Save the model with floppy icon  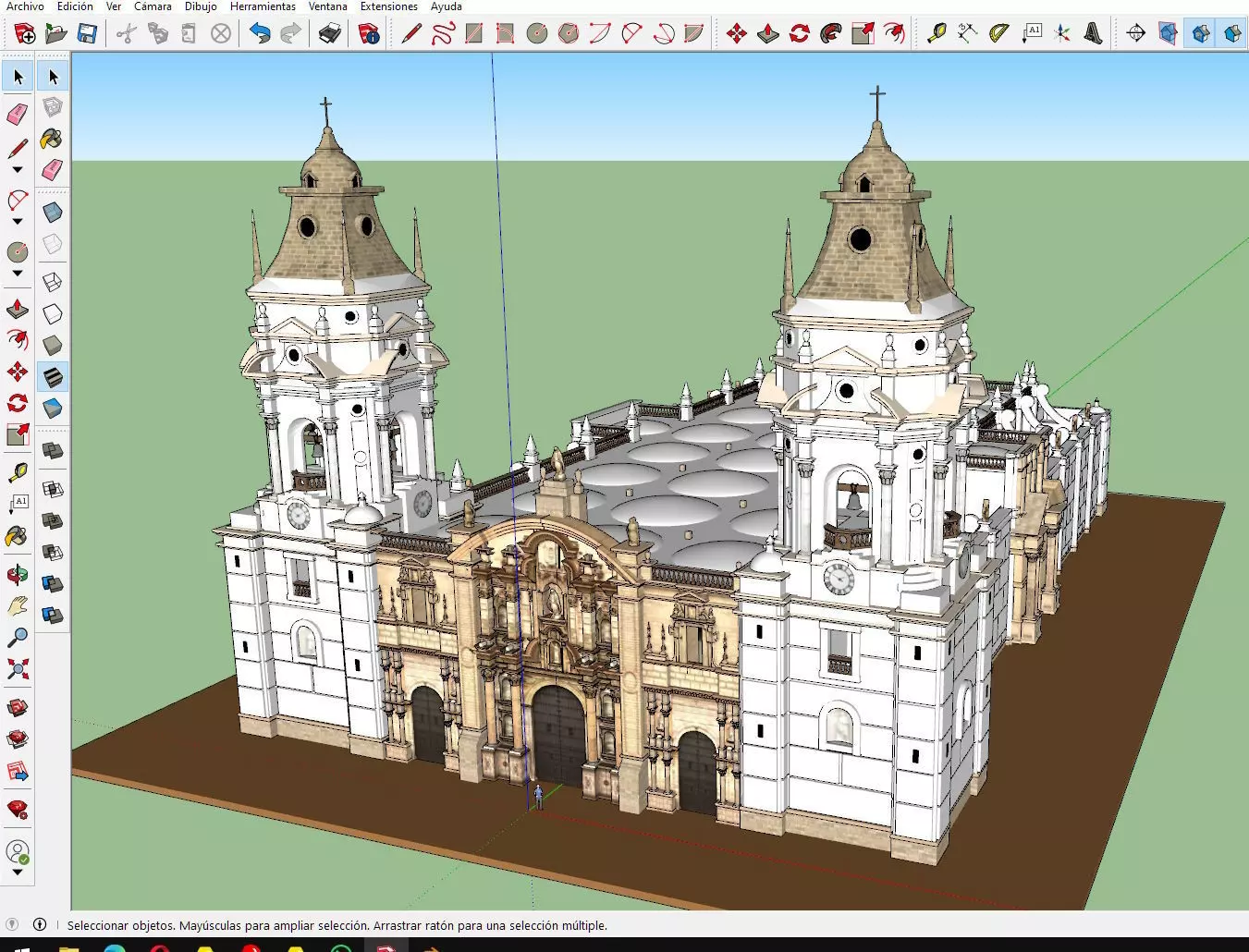(x=87, y=34)
